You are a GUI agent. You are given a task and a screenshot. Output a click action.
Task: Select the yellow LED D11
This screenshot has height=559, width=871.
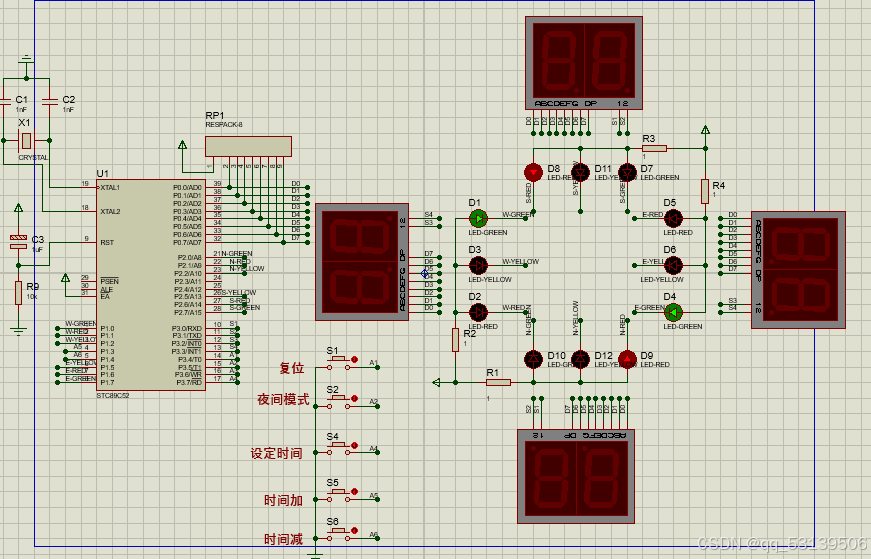click(580, 172)
